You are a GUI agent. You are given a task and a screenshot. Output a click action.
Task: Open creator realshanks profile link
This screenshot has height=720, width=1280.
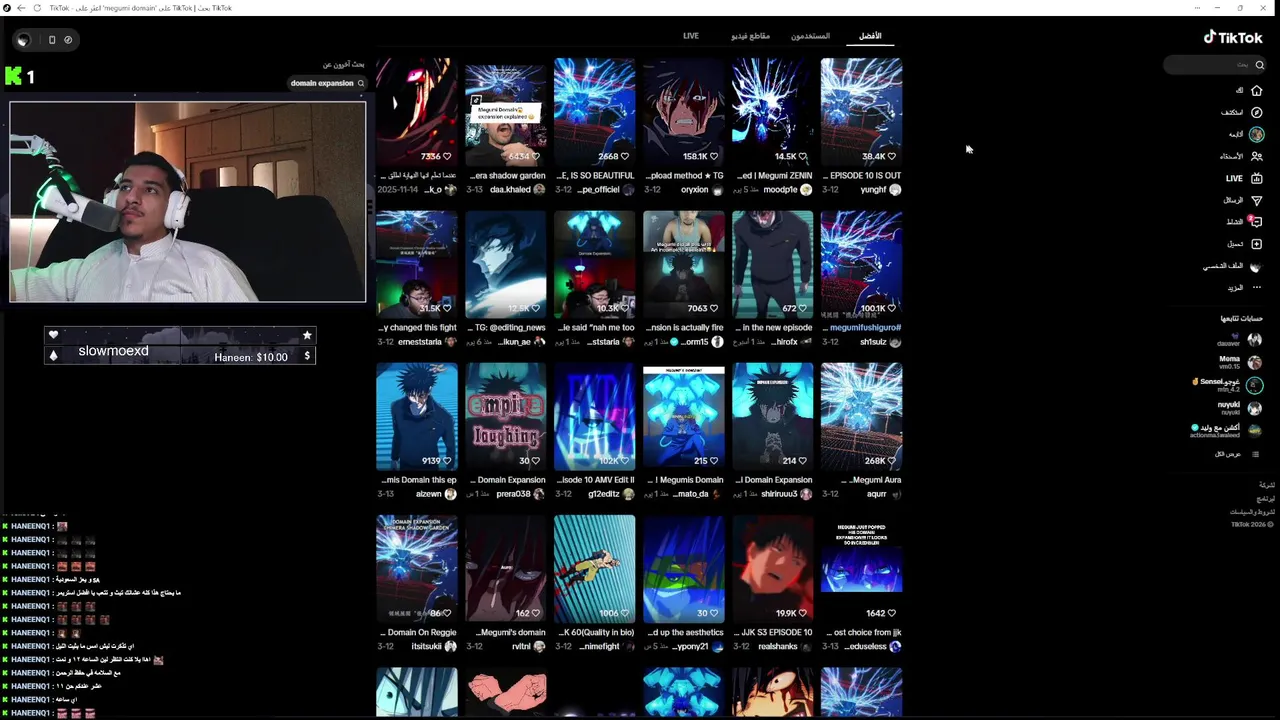(x=778, y=647)
